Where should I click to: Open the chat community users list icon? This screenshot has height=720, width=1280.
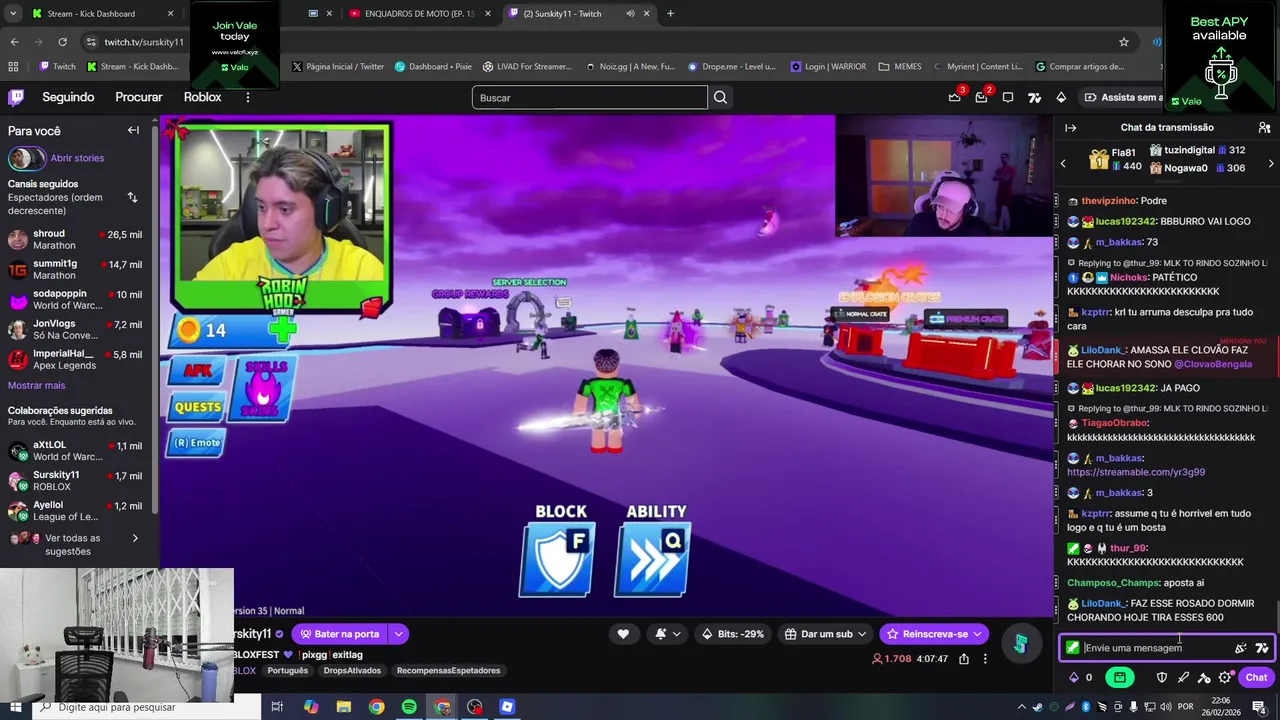point(1264,128)
